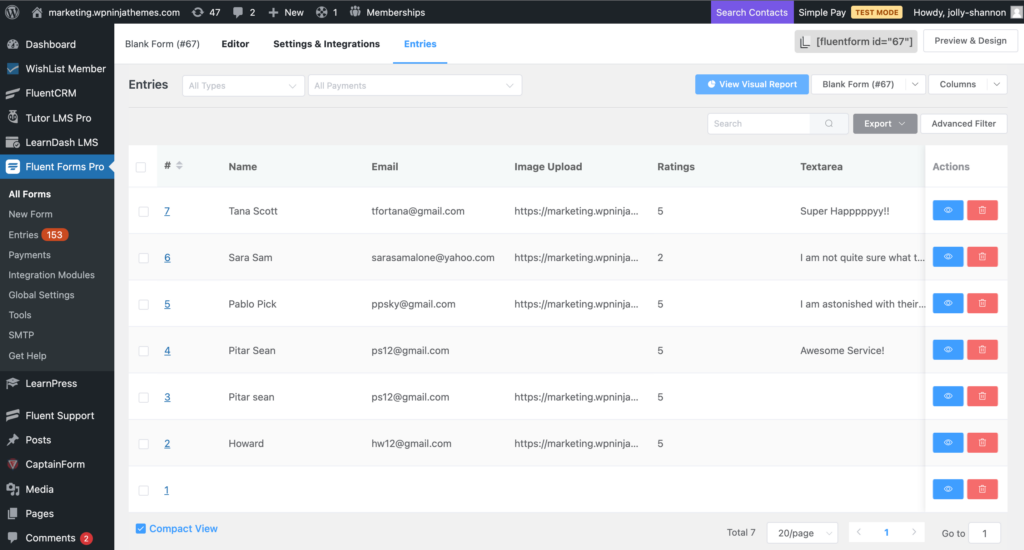Open Media library in the sidebar

(x=57, y=489)
